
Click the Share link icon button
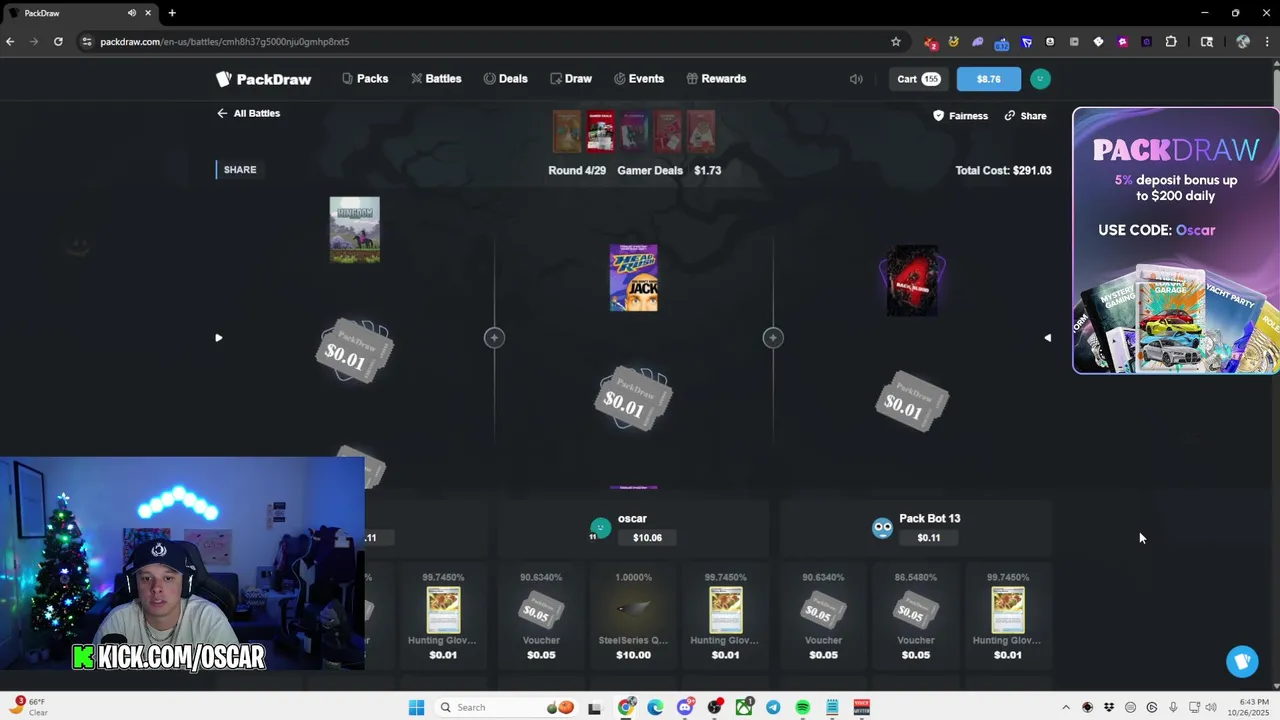pos(1025,116)
